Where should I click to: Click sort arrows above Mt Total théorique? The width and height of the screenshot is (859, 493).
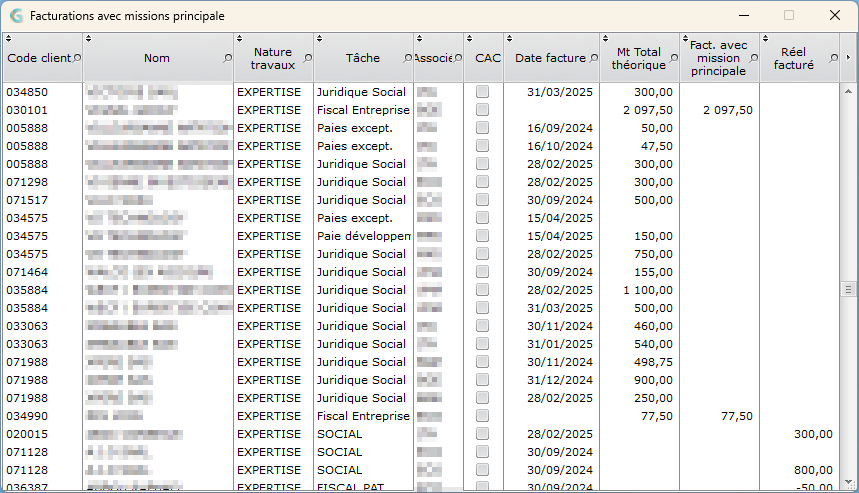click(605, 38)
